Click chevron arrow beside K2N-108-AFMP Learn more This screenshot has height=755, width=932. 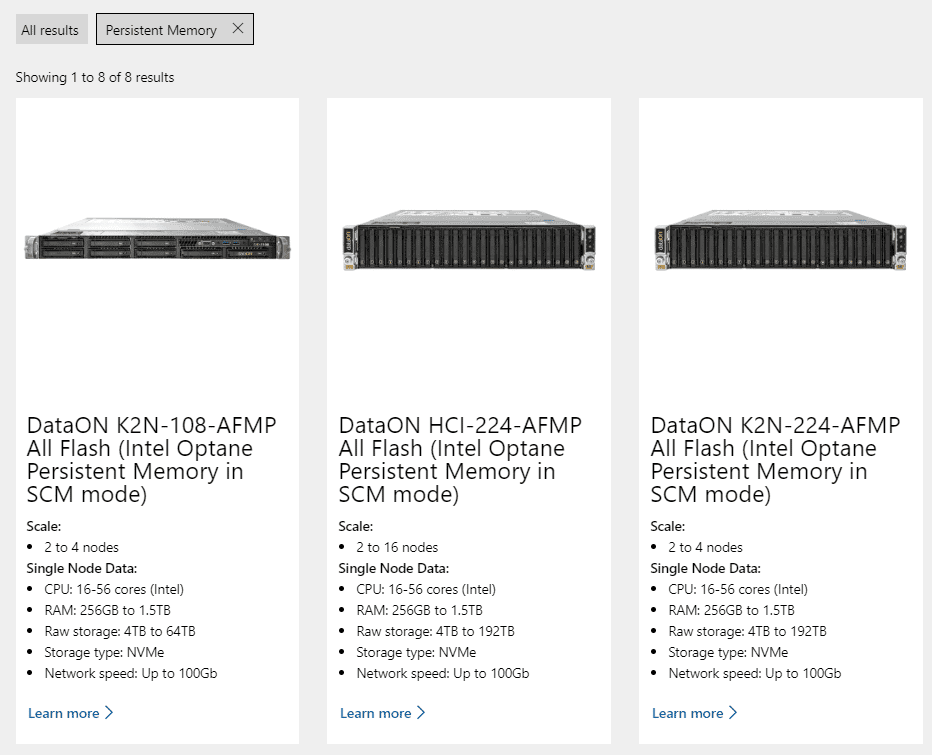(109, 712)
